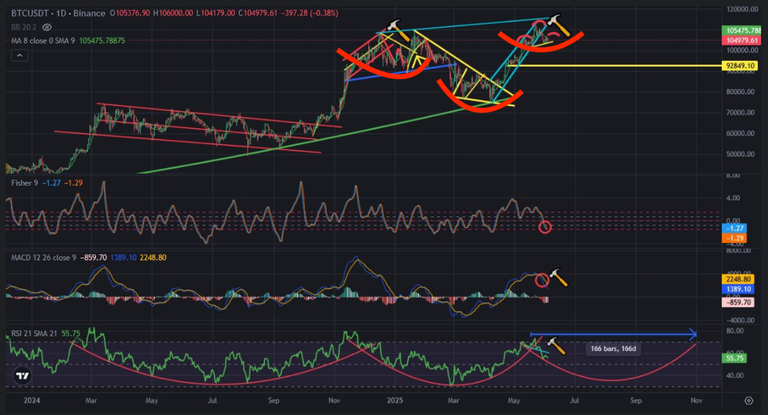The image size is (768, 415).
Task: Select the red circle on the MACD line
Action: 542,280
